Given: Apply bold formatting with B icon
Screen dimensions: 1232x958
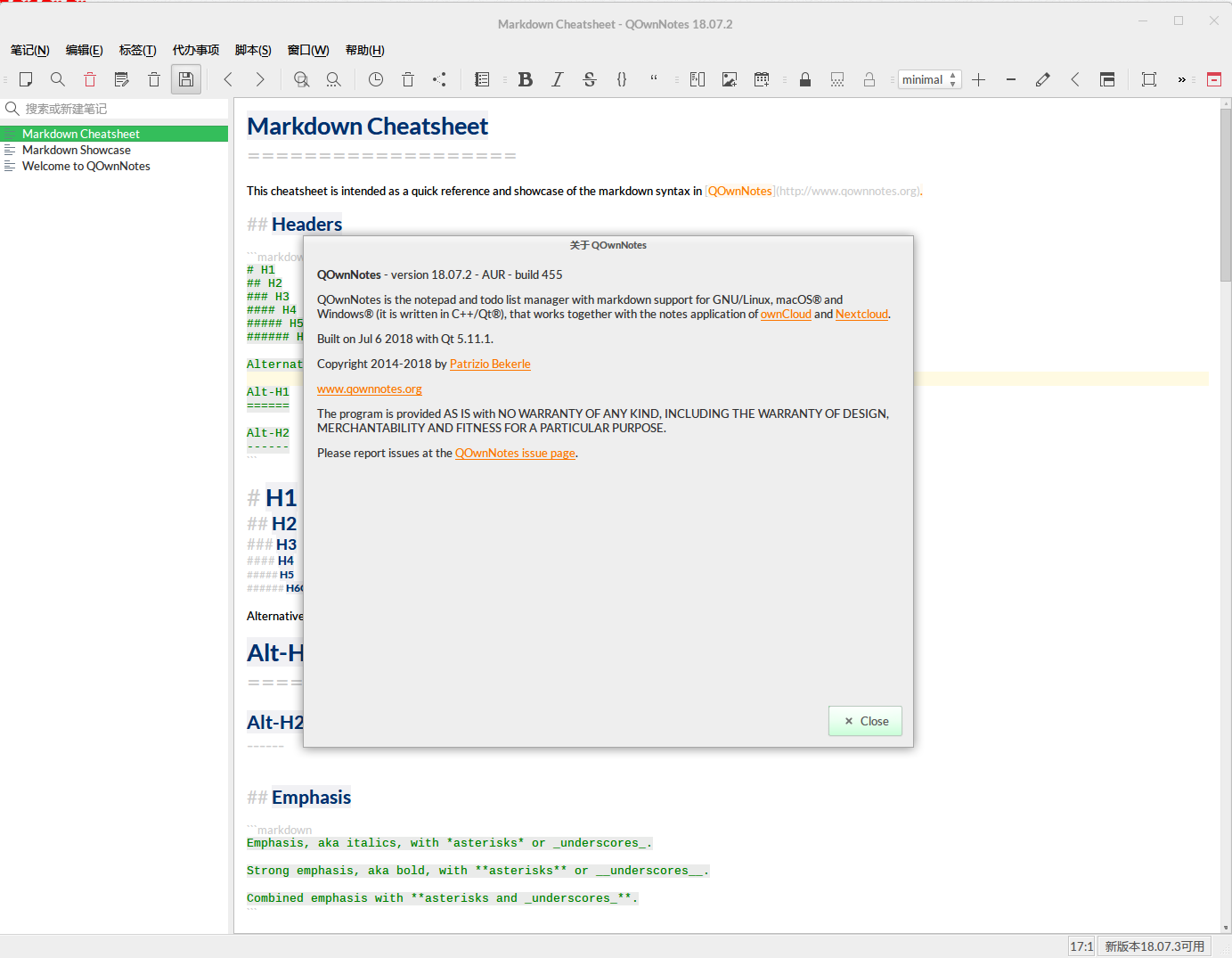Looking at the screenshot, I should tap(526, 79).
